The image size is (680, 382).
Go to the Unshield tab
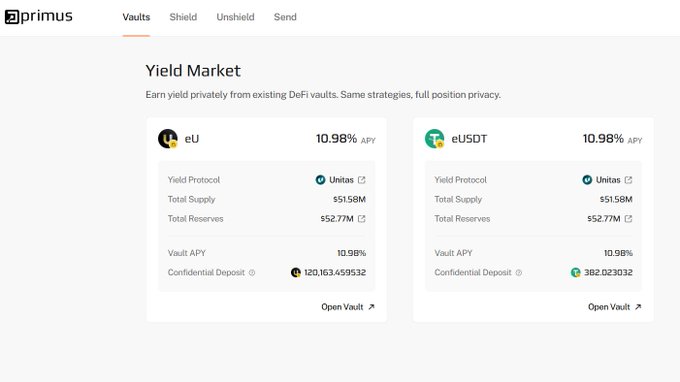(235, 17)
